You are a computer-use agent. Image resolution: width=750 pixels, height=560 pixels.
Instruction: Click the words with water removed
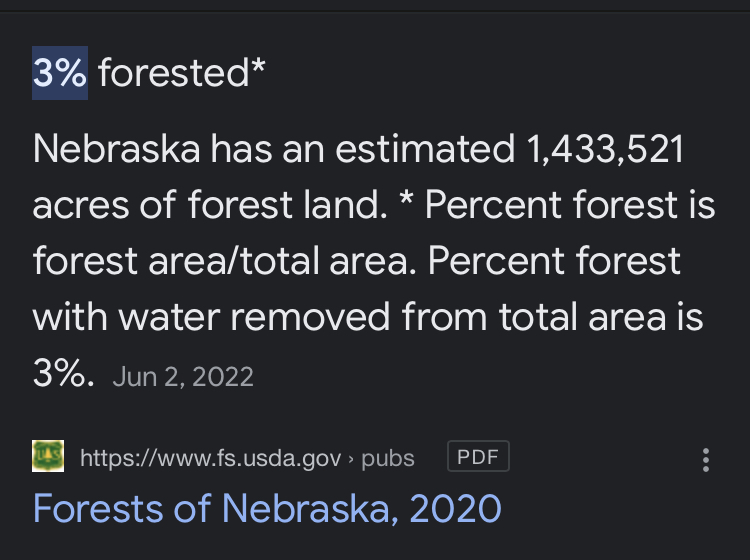pos(211,317)
